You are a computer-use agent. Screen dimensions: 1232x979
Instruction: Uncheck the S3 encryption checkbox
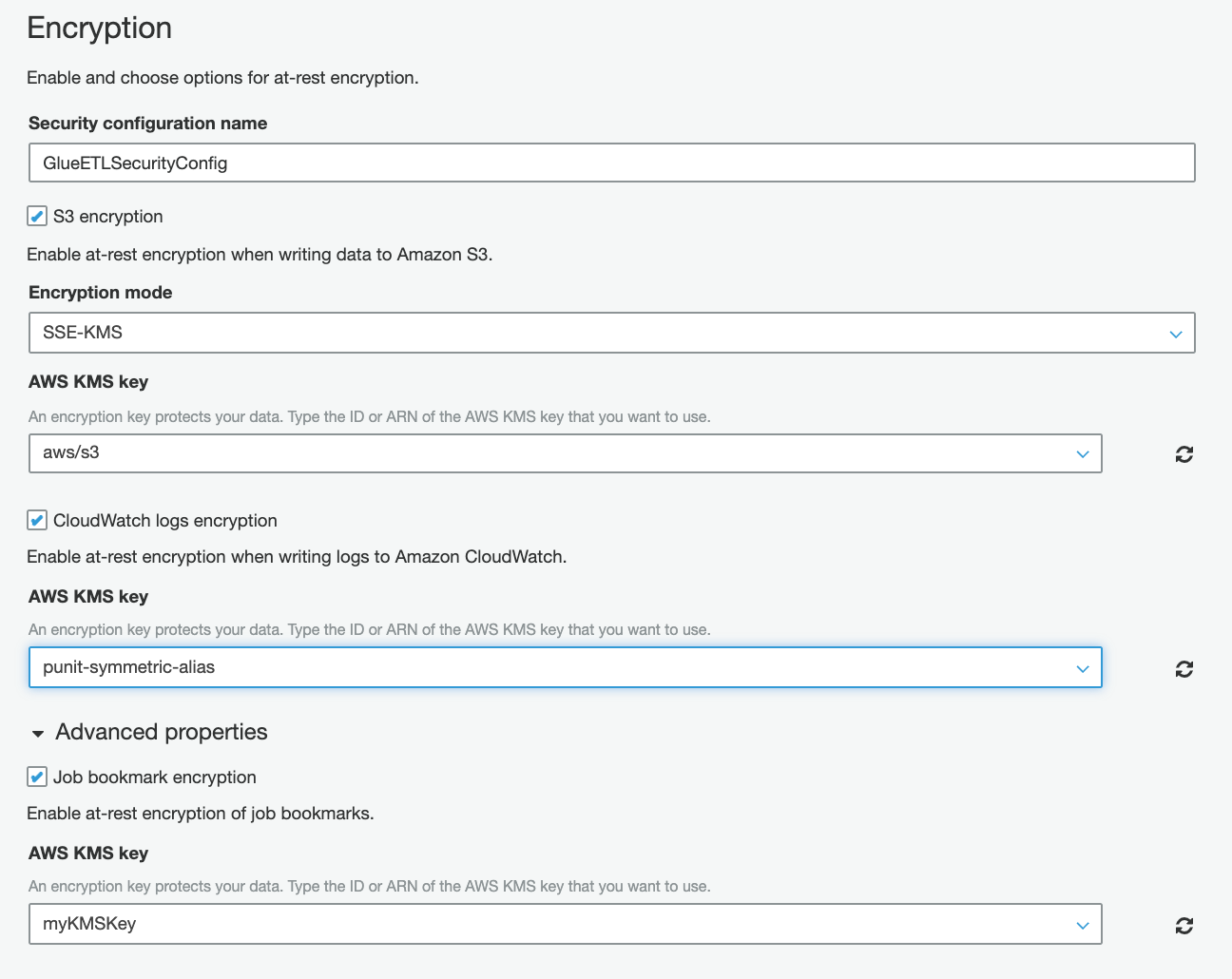pos(37,217)
